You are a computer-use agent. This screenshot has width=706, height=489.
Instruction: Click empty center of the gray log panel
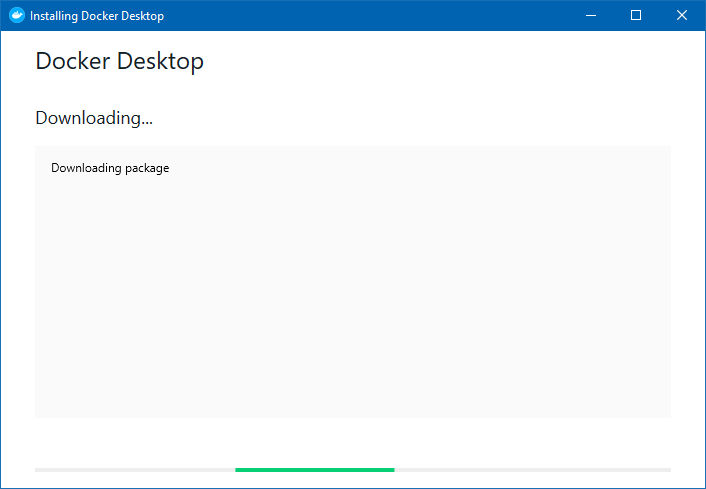pyautogui.click(x=353, y=293)
